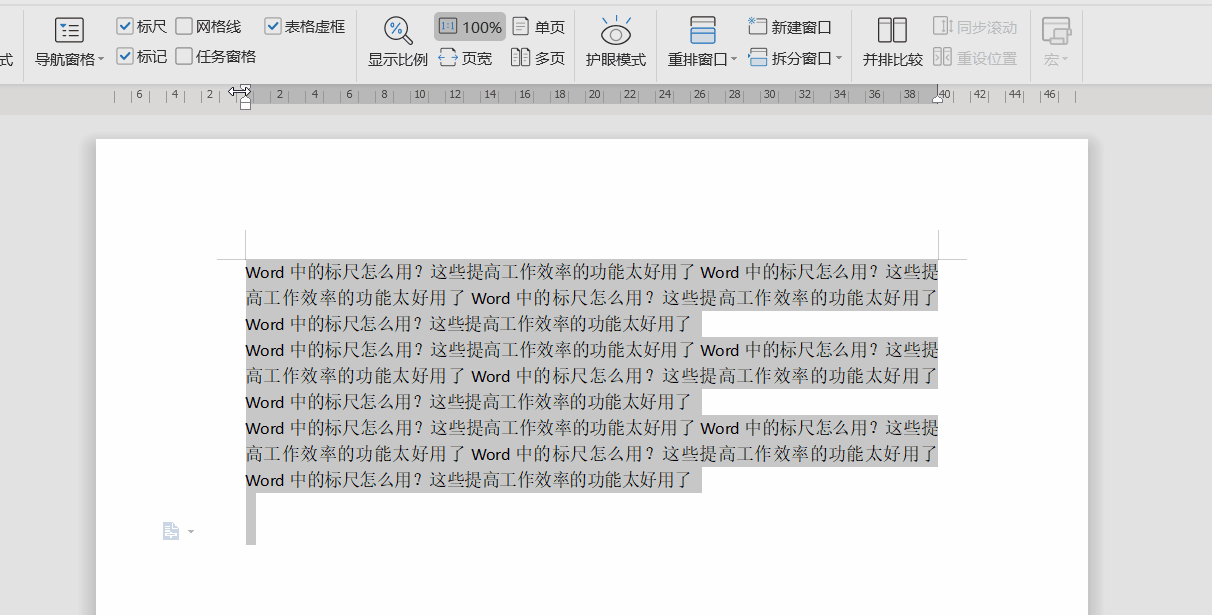Click the horizontal ruler scale
The height and width of the screenshot is (615, 1212).
tap(595, 96)
